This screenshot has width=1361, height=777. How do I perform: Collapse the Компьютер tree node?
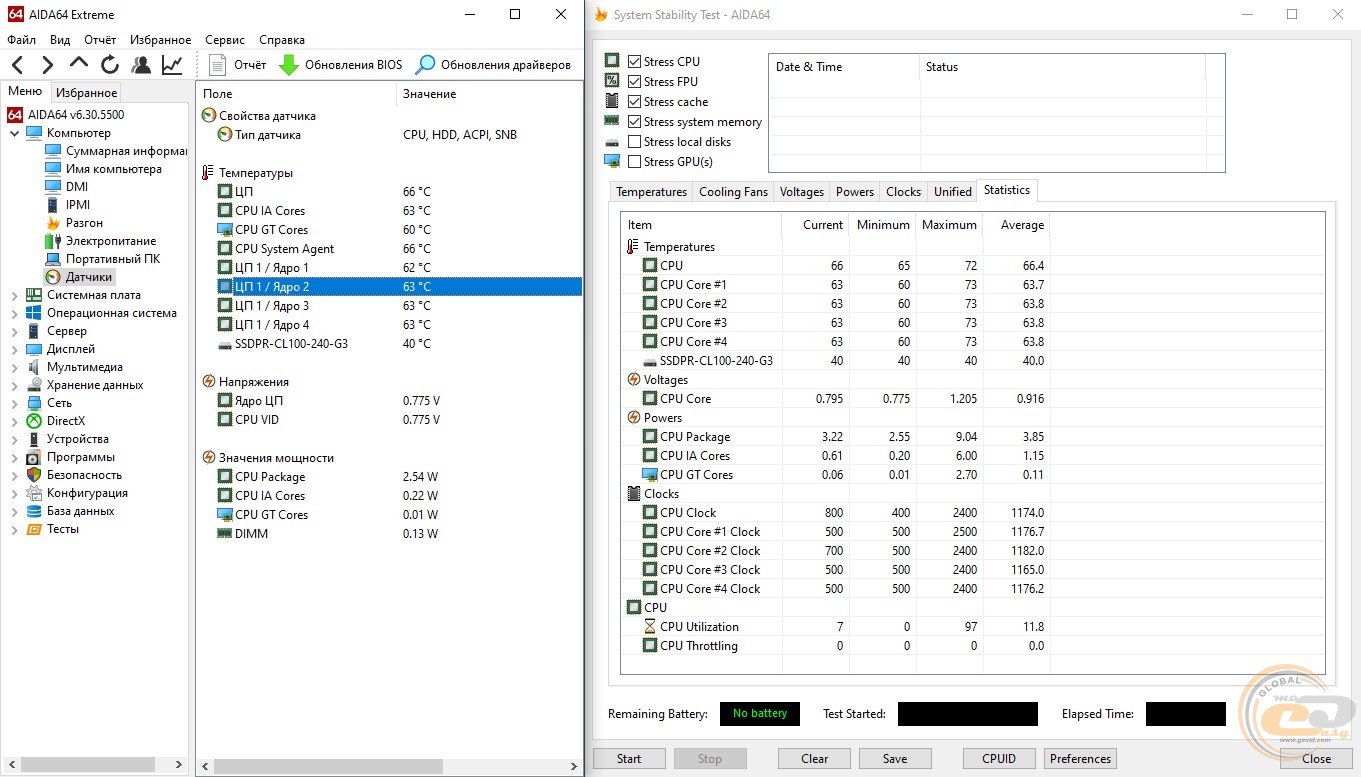pyautogui.click(x=15, y=133)
